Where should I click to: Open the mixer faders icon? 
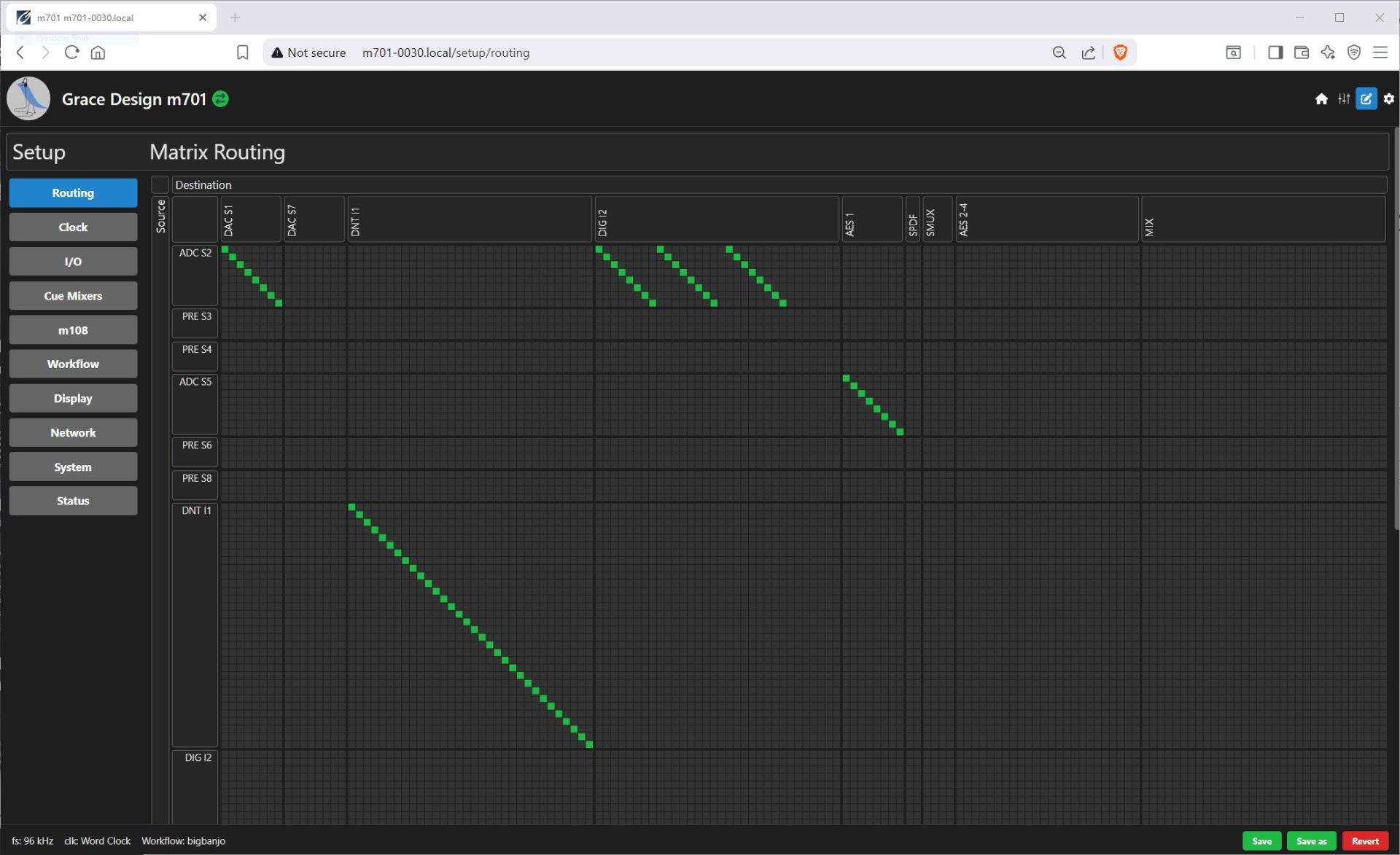click(x=1344, y=99)
